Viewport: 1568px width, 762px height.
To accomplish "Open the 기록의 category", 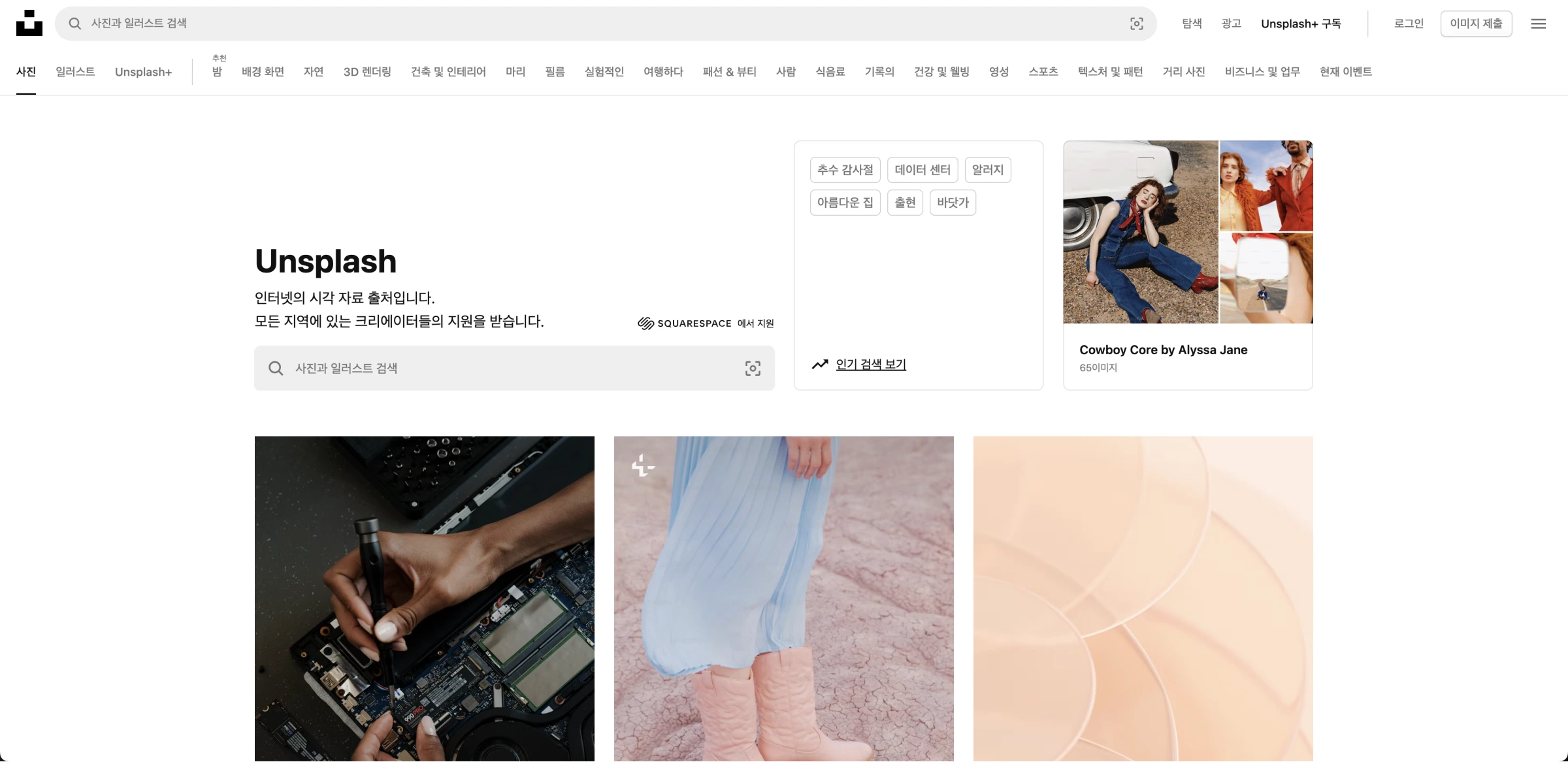I will pos(879,72).
